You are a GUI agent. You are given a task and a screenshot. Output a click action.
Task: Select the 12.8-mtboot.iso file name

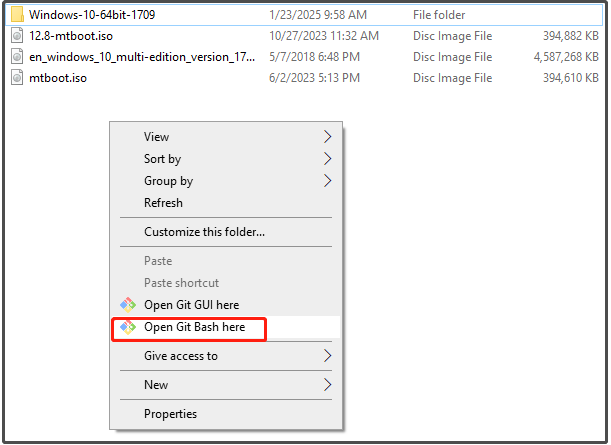pos(71,36)
